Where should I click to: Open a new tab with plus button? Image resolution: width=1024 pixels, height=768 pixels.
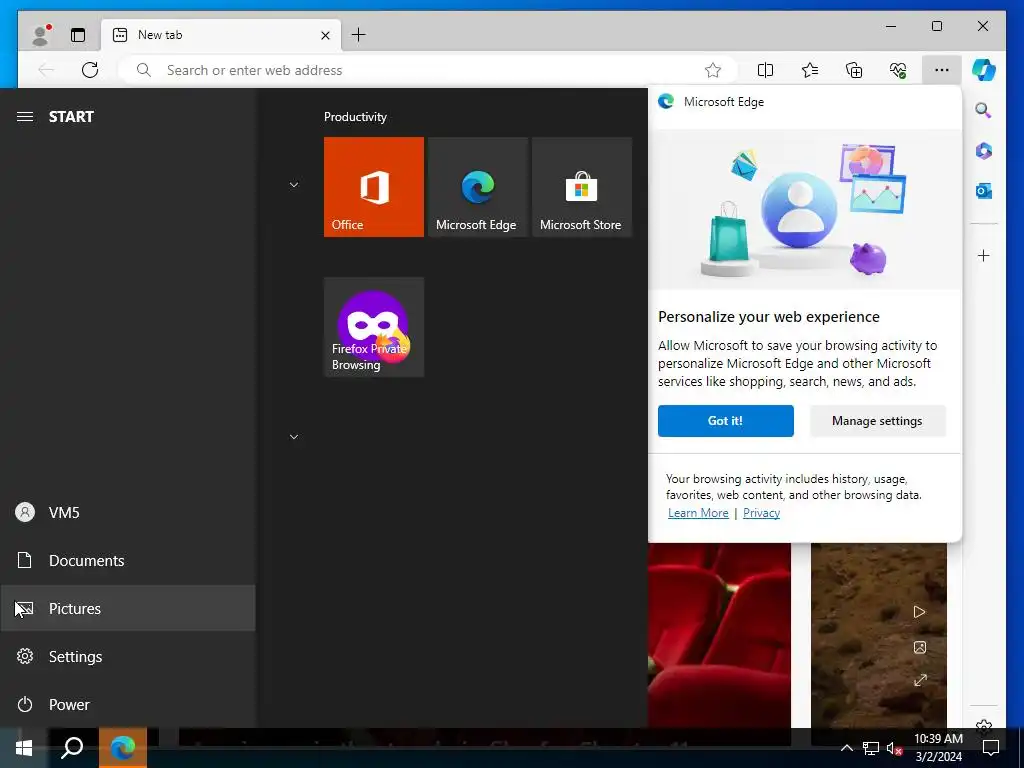[359, 35]
